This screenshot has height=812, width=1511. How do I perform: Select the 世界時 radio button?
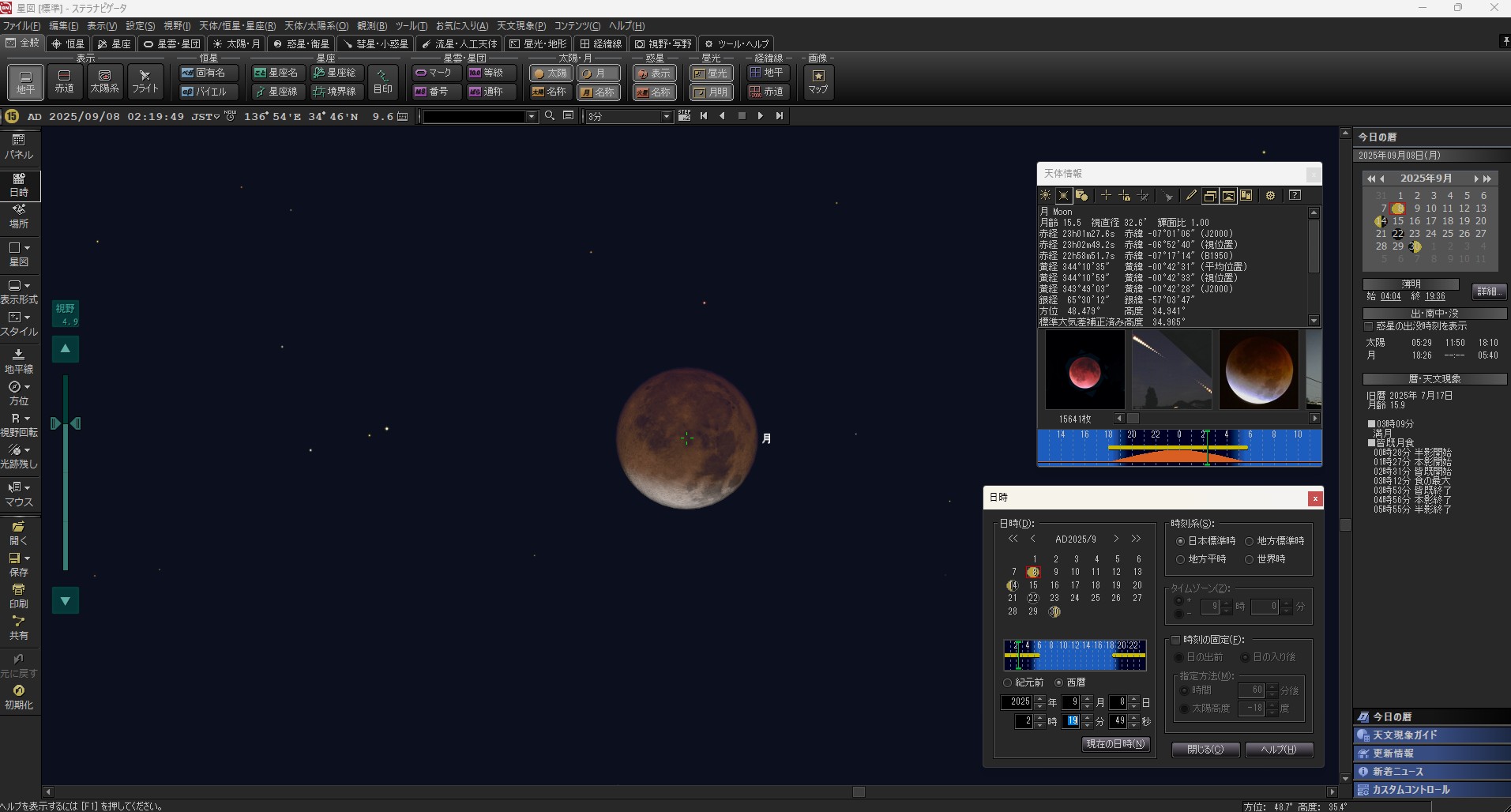point(1250,559)
